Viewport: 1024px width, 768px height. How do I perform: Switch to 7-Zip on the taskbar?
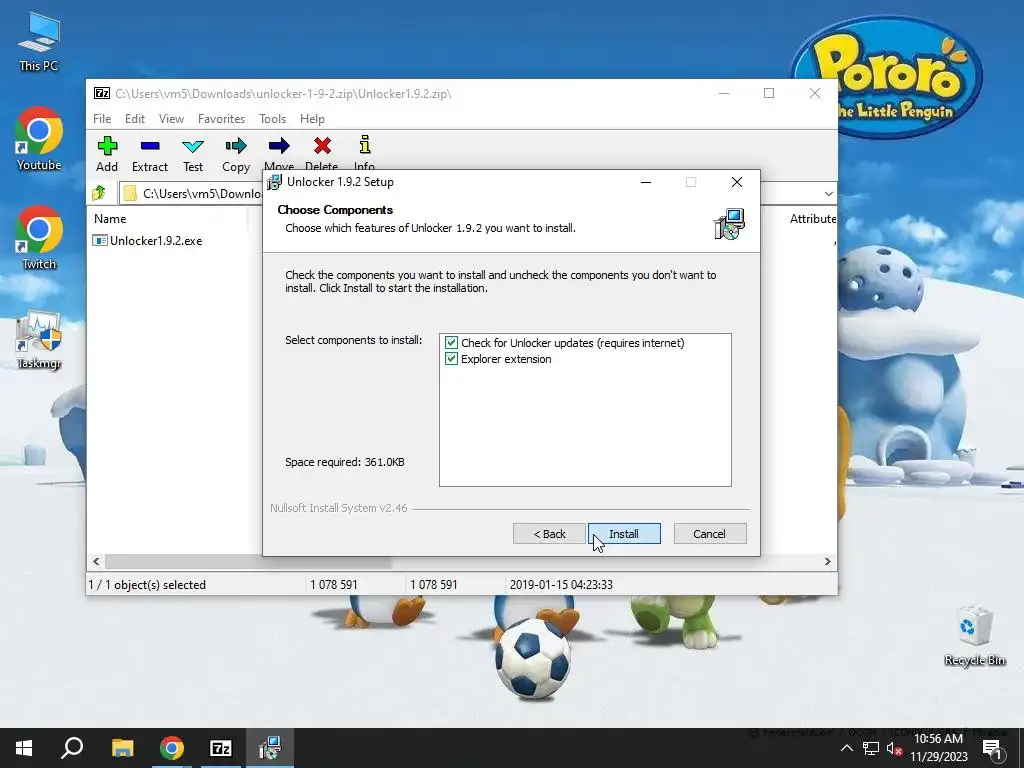pos(221,748)
